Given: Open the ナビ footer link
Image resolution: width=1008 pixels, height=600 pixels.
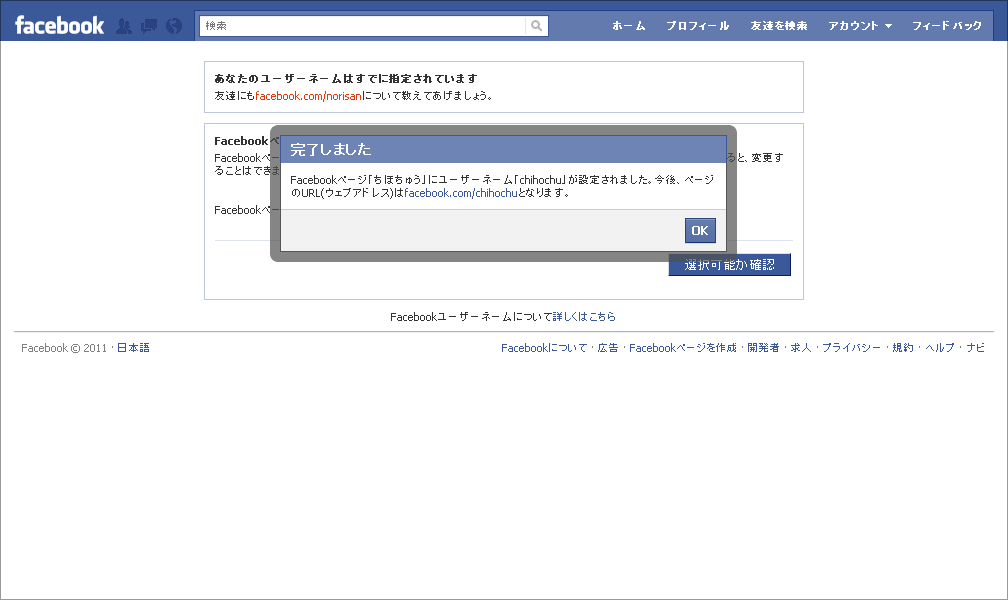Looking at the screenshot, I should click(975, 348).
